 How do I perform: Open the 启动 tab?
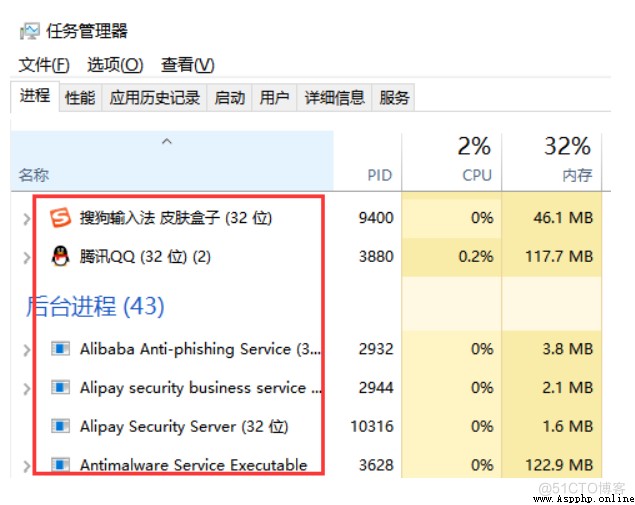(230, 97)
